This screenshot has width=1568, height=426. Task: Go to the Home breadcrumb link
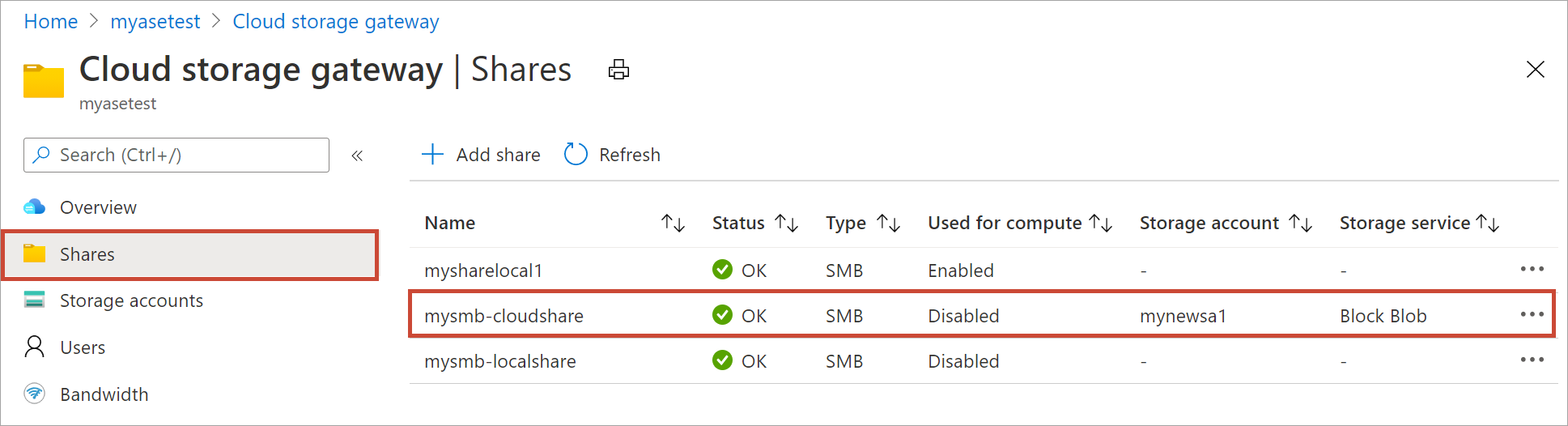(51, 22)
